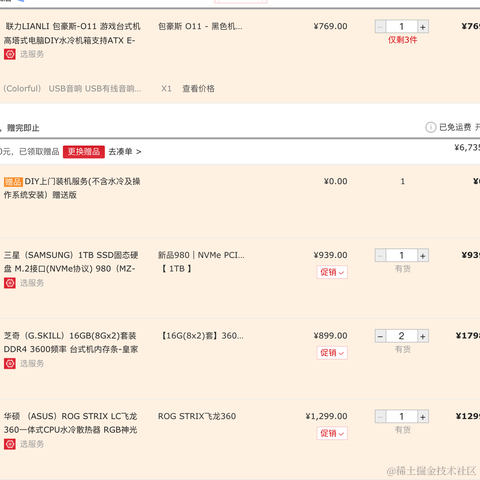Decrease quantity of the LIANLI case
The width and height of the screenshot is (480, 480).
point(380,27)
